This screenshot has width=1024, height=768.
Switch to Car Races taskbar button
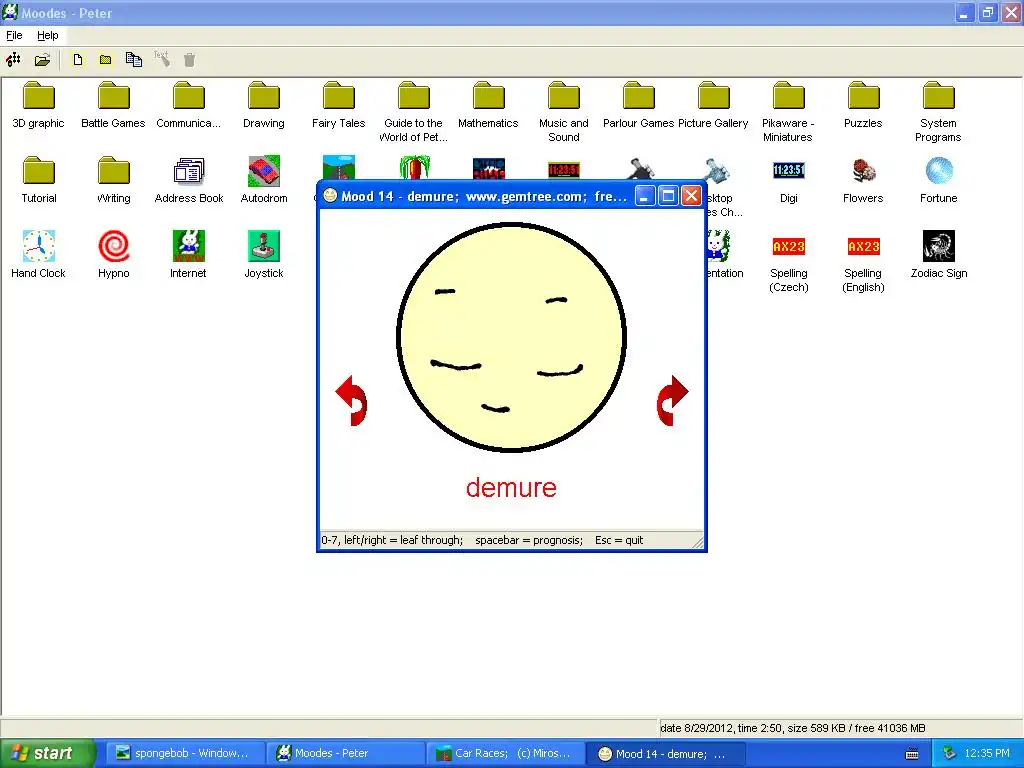pyautogui.click(x=504, y=753)
